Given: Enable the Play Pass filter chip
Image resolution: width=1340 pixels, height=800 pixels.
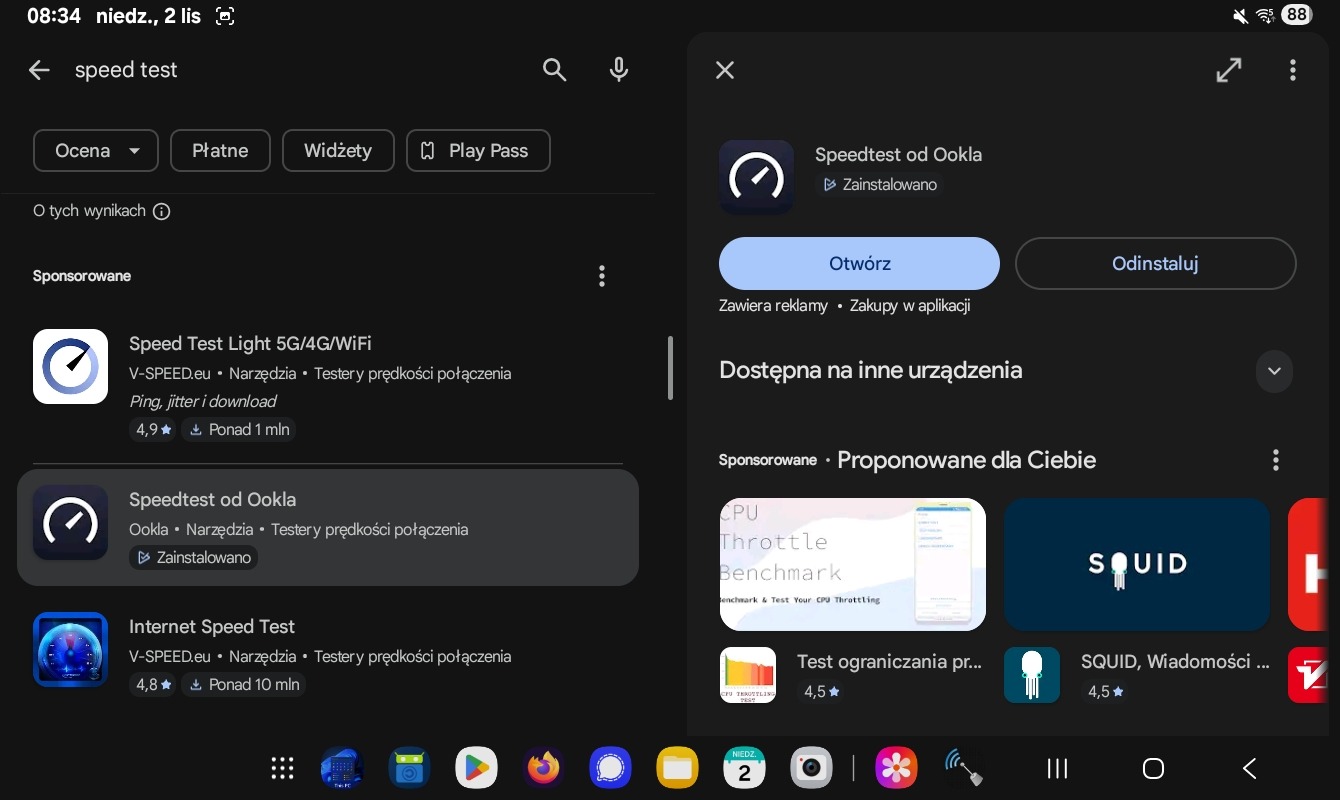Looking at the screenshot, I should pos(478,151).
